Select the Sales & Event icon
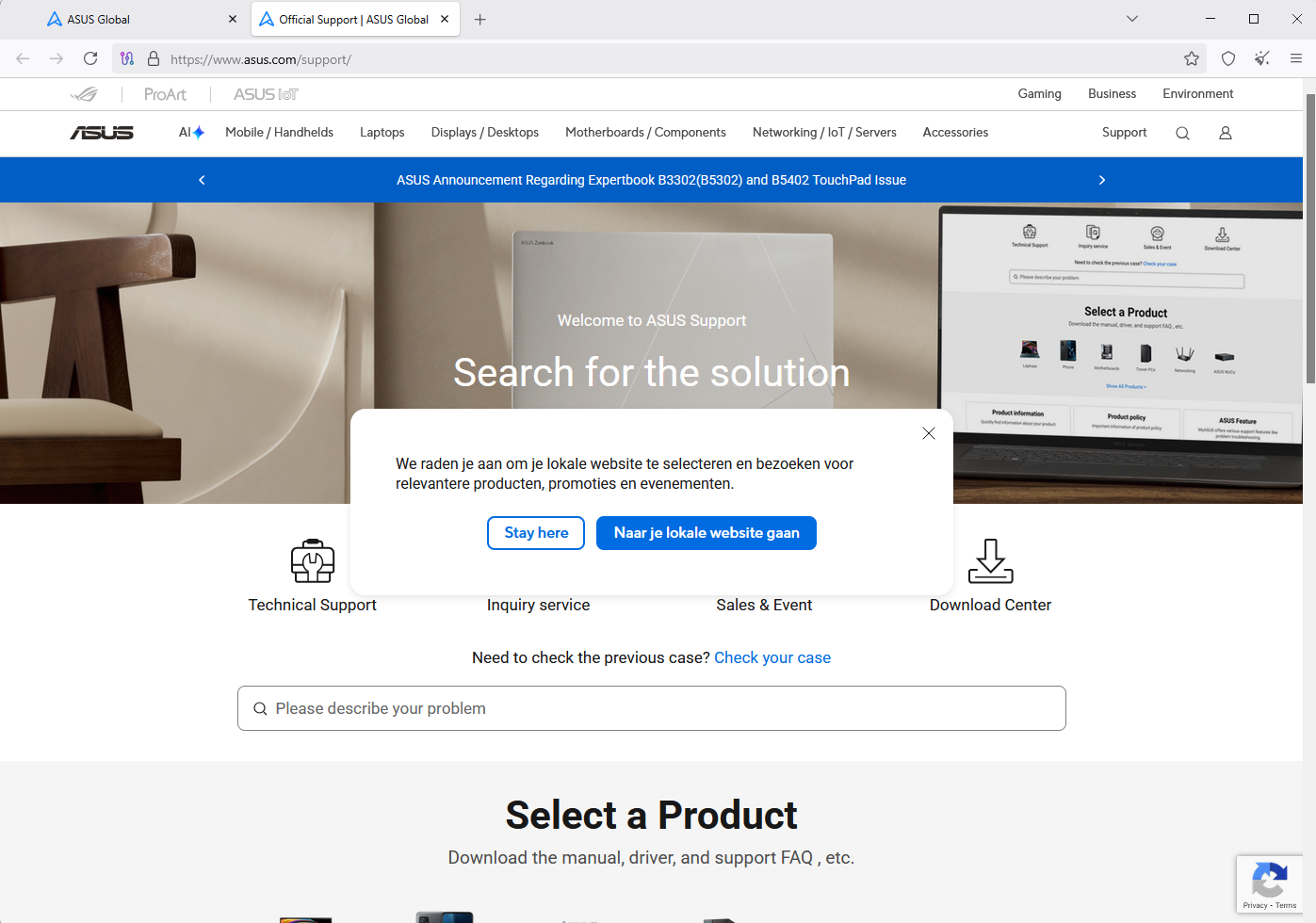Image resolution: width=1316 pixels, height=923 pixels. [x=764, y=605]
